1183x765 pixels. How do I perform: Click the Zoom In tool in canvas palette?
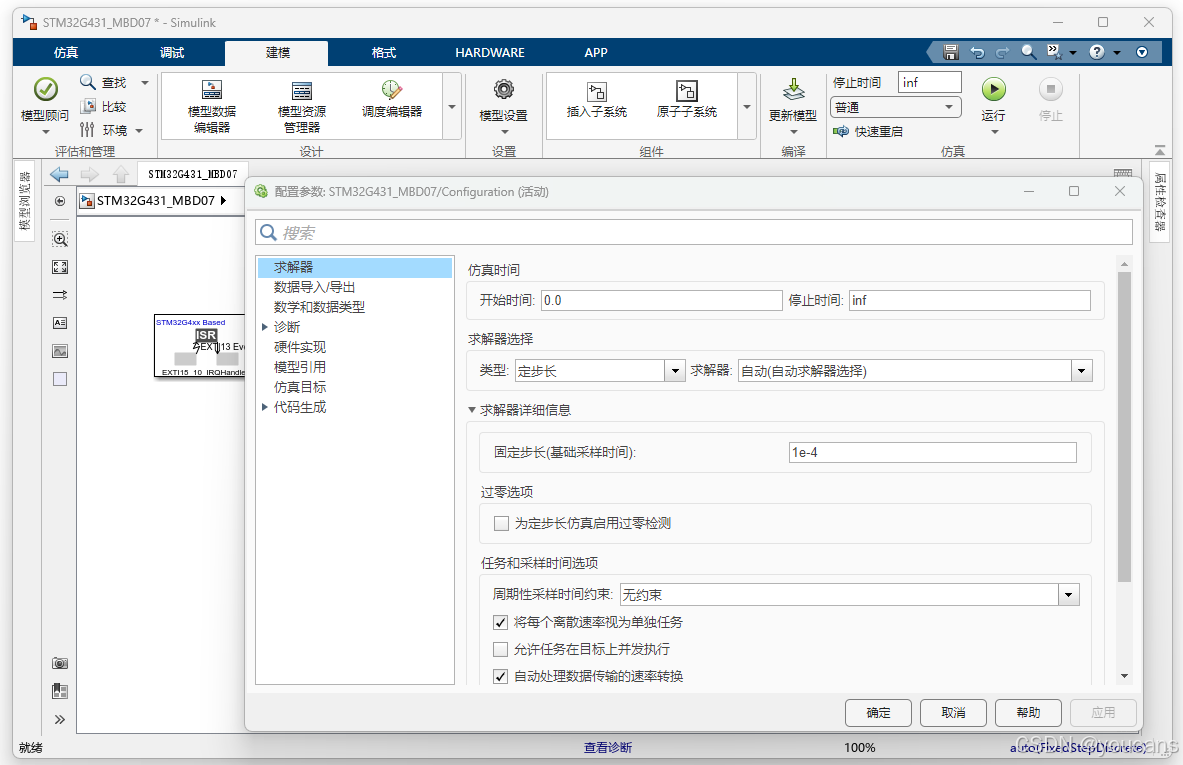(60, 239)
